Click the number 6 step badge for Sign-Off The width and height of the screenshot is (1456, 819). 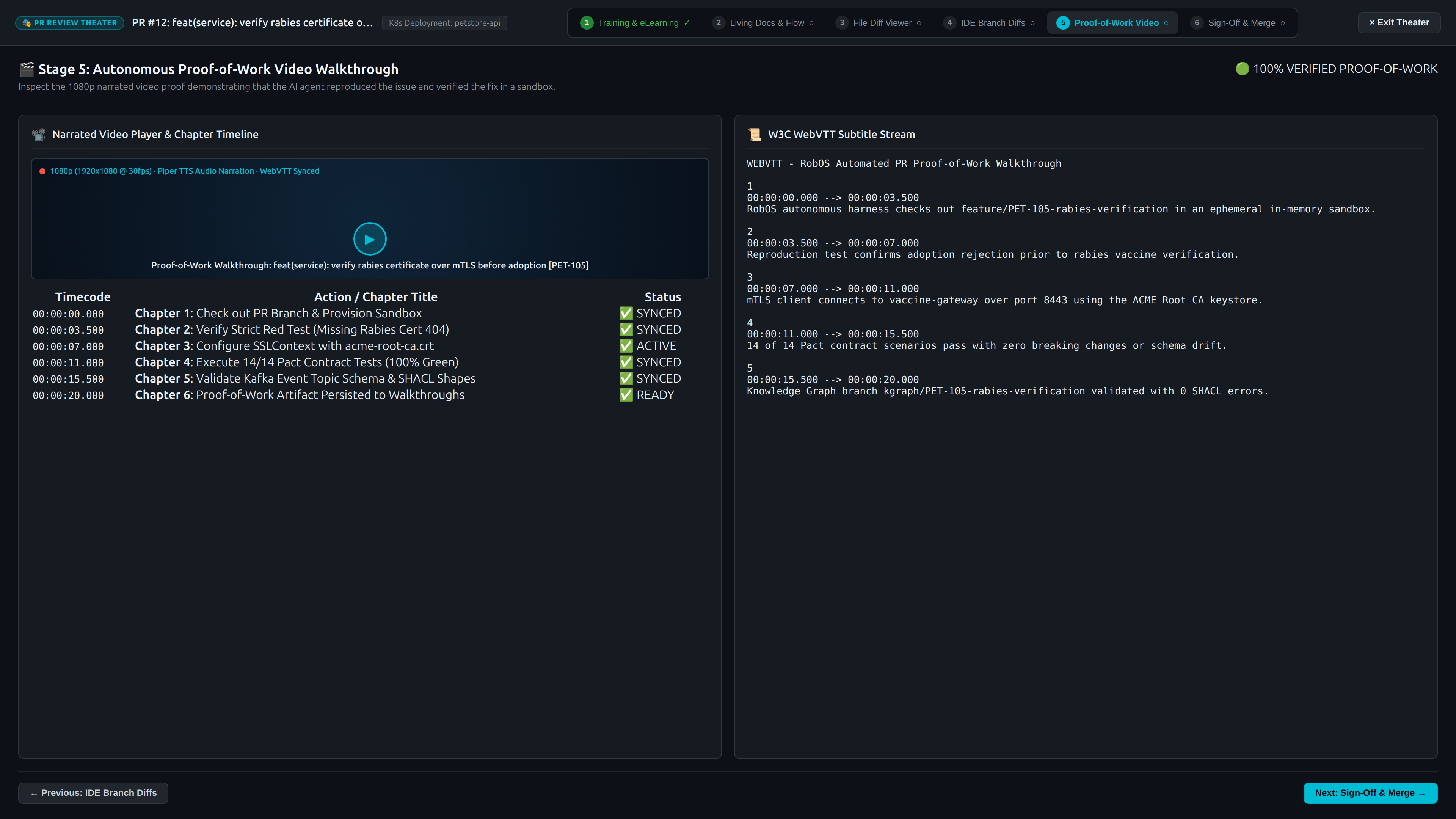(x=1197, y=23)
